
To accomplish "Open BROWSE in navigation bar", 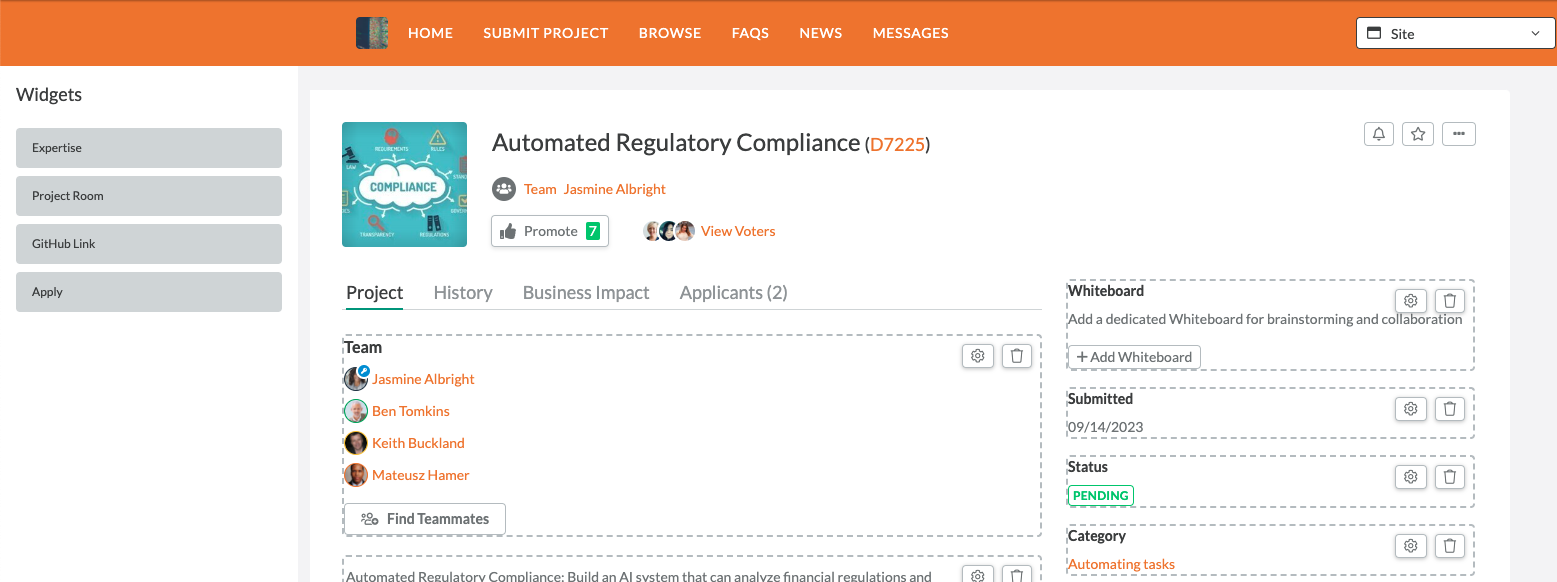I will (x=670, y=33).
